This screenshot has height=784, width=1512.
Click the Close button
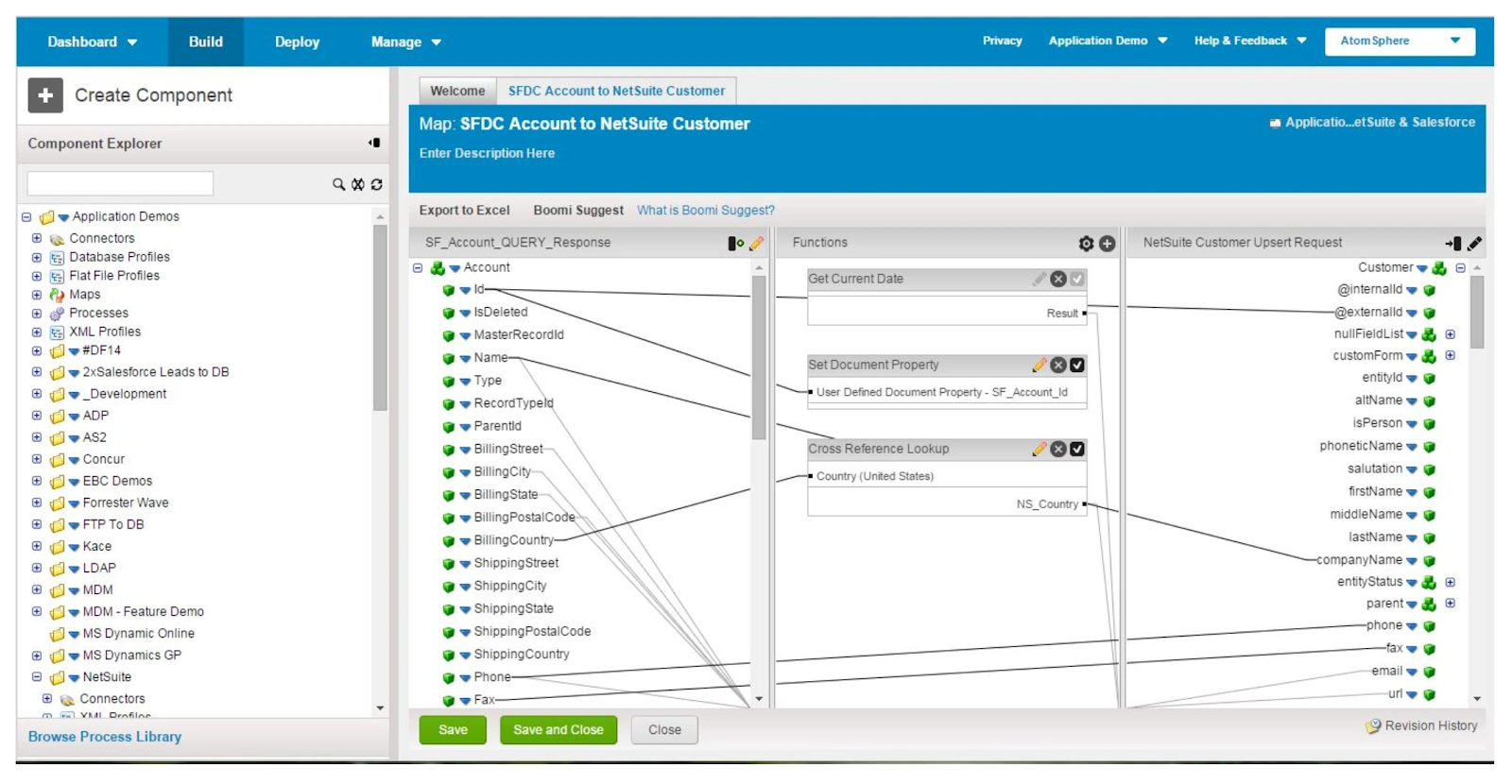coord(664,730)
